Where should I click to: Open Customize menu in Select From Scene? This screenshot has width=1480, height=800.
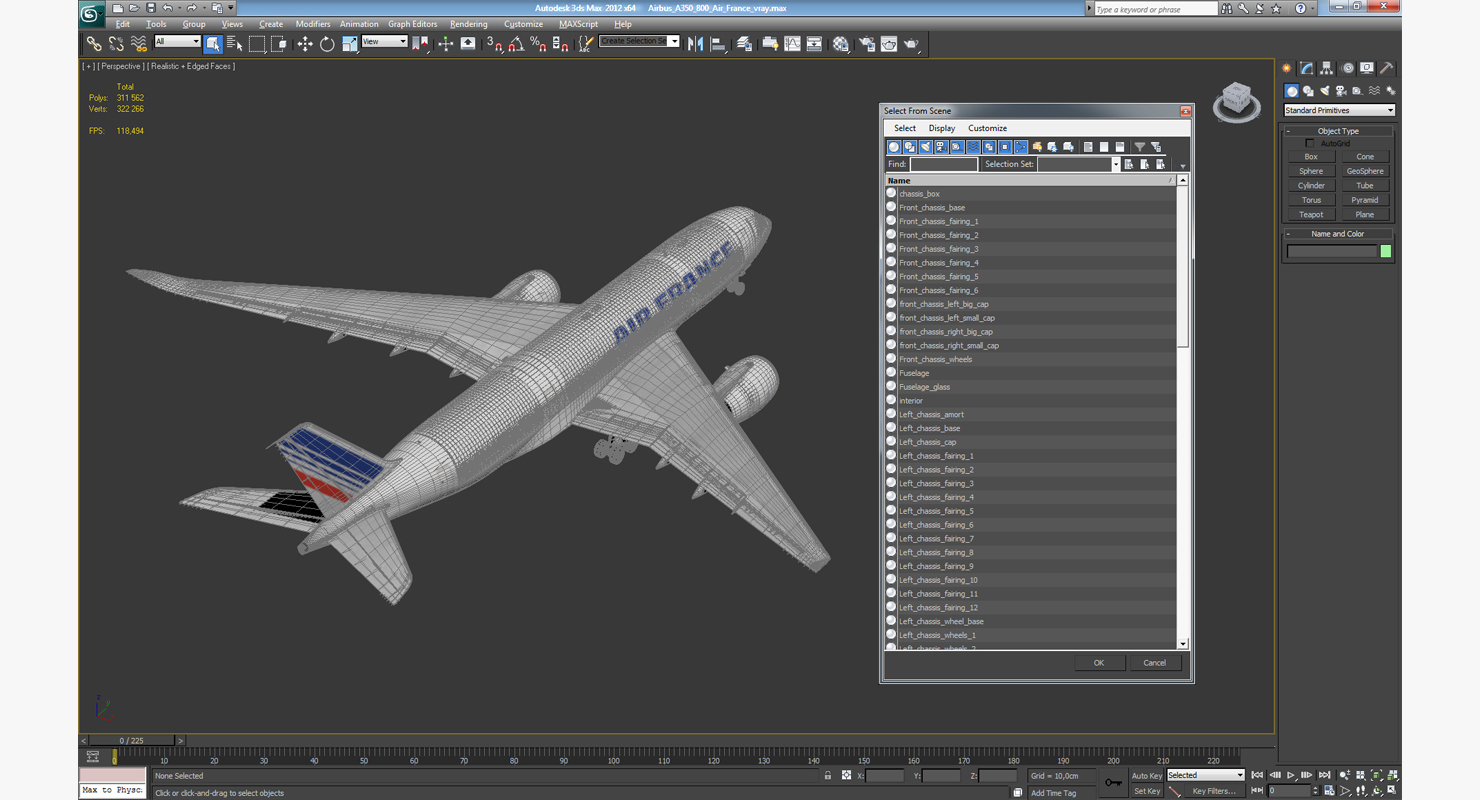point(987,128)
